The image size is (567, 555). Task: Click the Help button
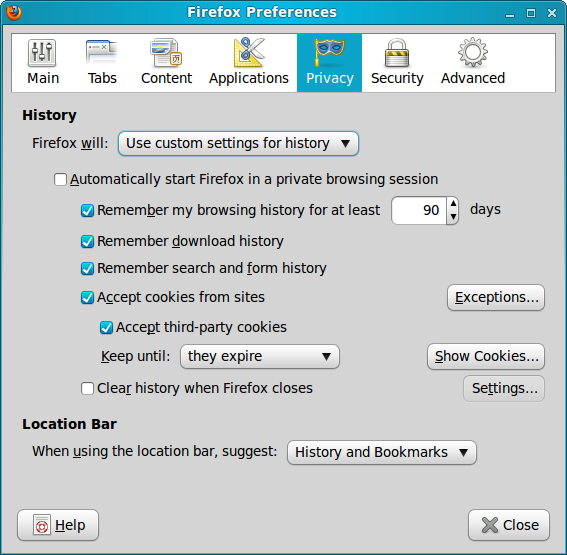(x=58, y=525)
